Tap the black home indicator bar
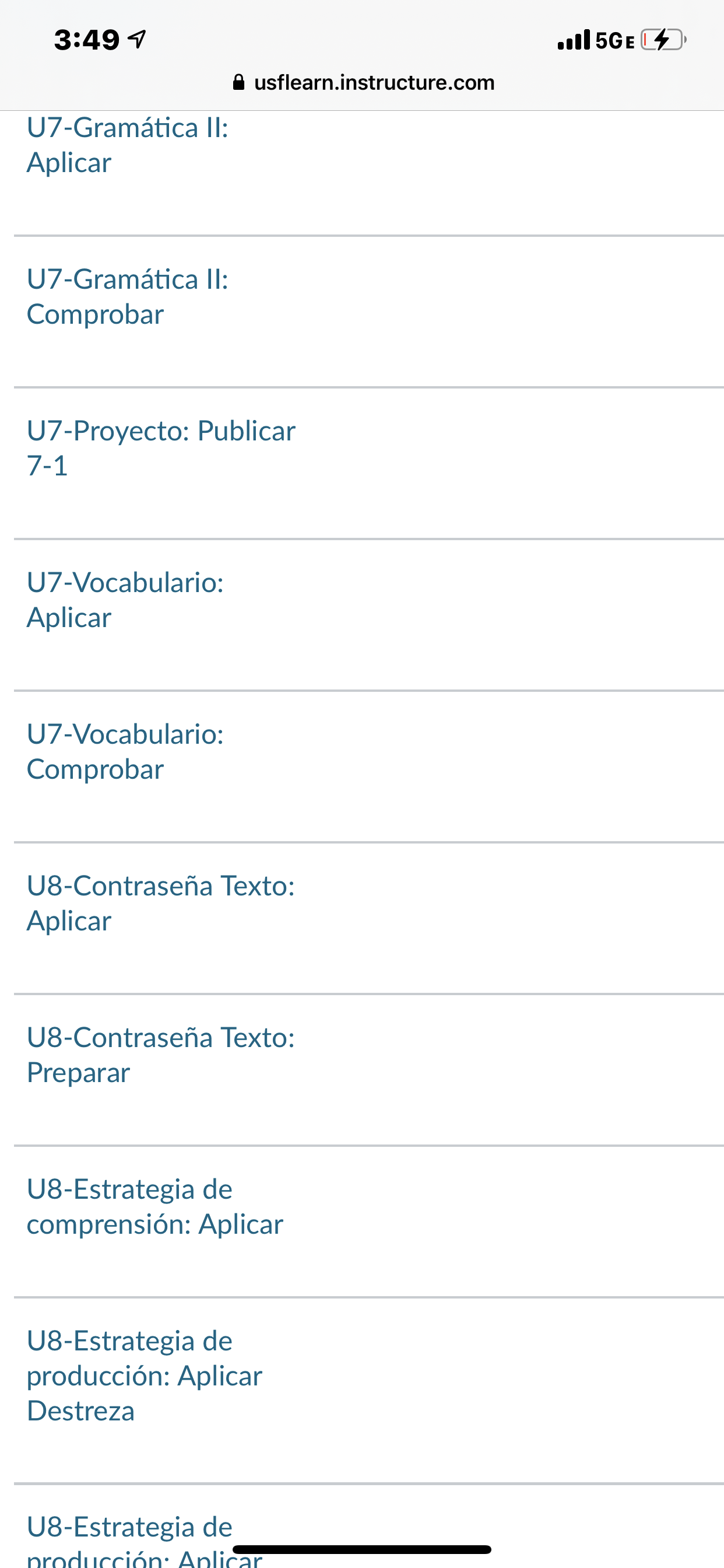 pos(361,1550)
